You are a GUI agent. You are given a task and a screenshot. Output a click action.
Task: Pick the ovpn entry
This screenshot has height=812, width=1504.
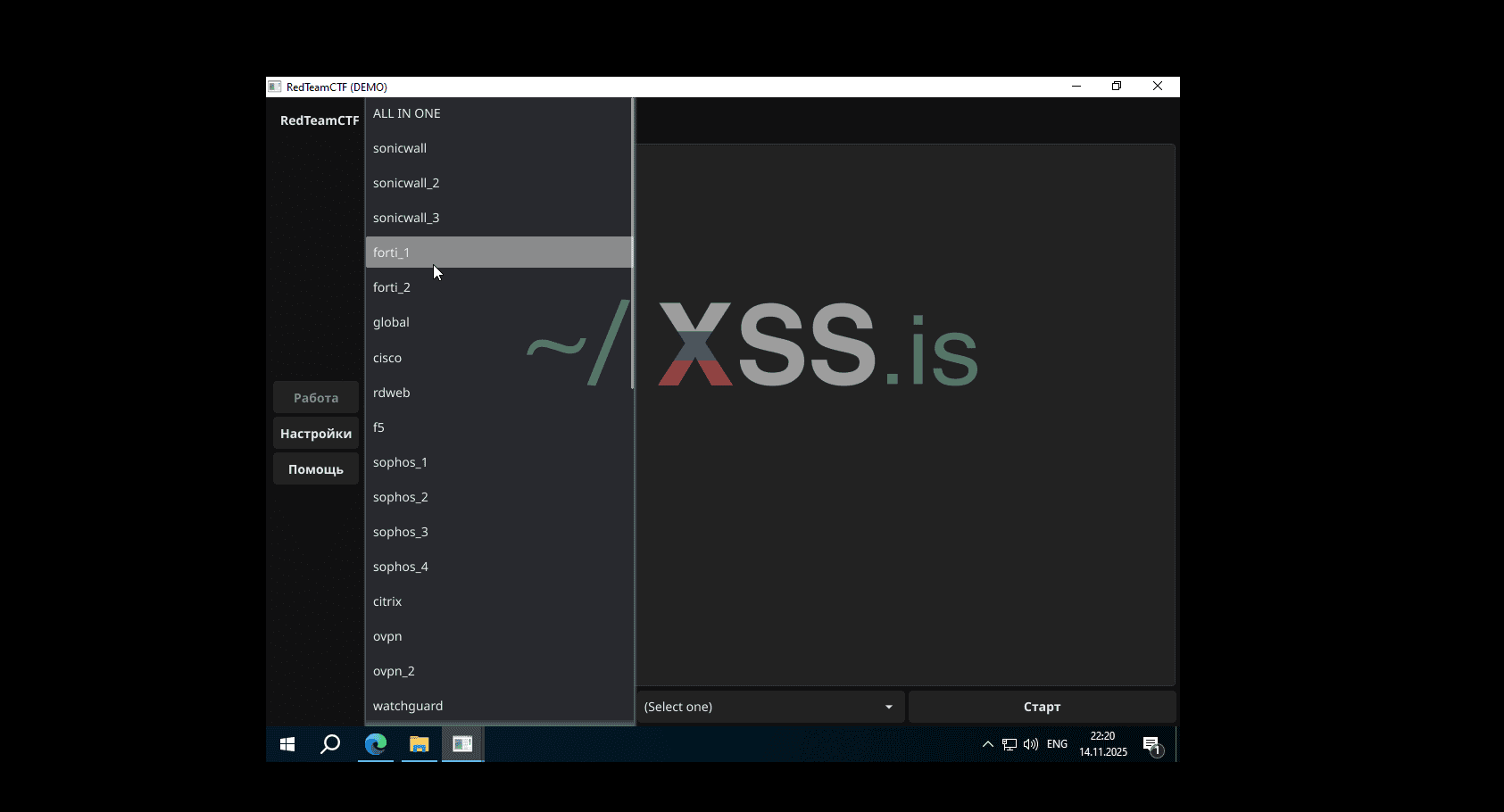[x=498, y=636]
